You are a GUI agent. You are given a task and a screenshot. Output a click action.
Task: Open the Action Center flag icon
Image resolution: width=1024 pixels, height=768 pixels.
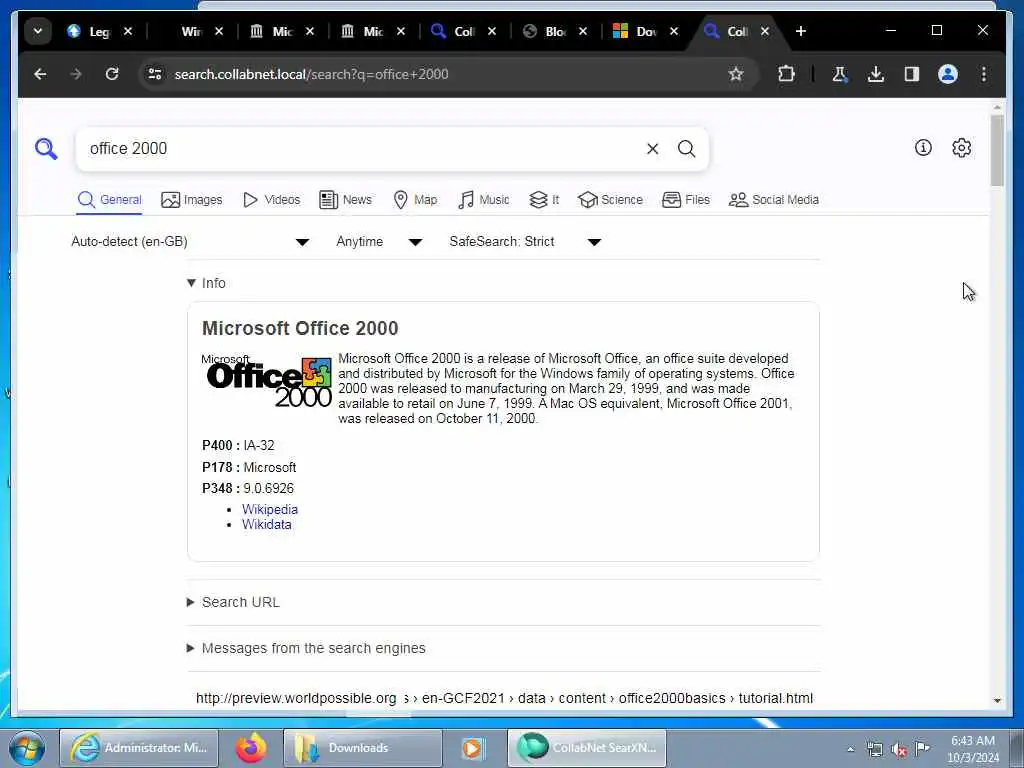(x=922, y=749)
